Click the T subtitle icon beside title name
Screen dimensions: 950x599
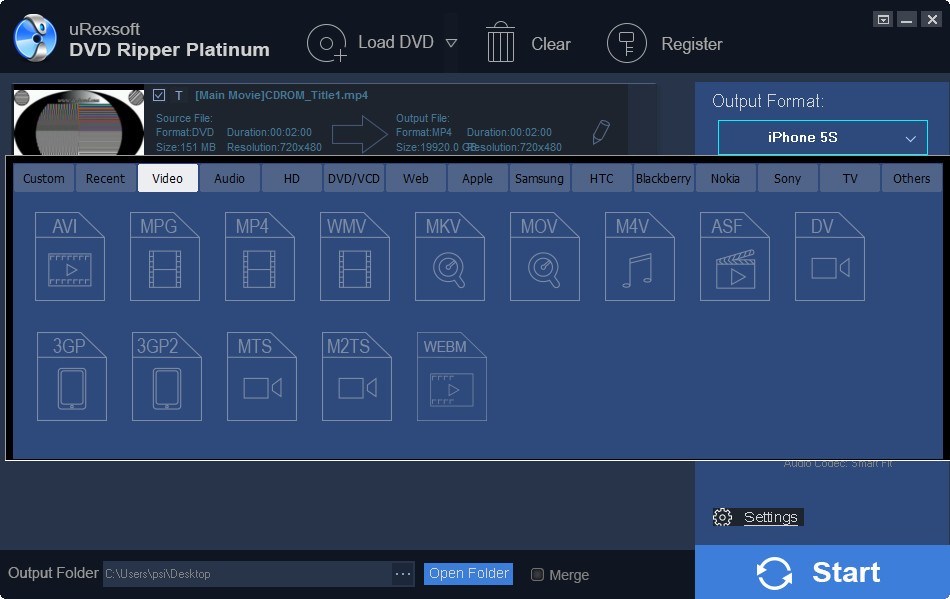click(179, 95)
